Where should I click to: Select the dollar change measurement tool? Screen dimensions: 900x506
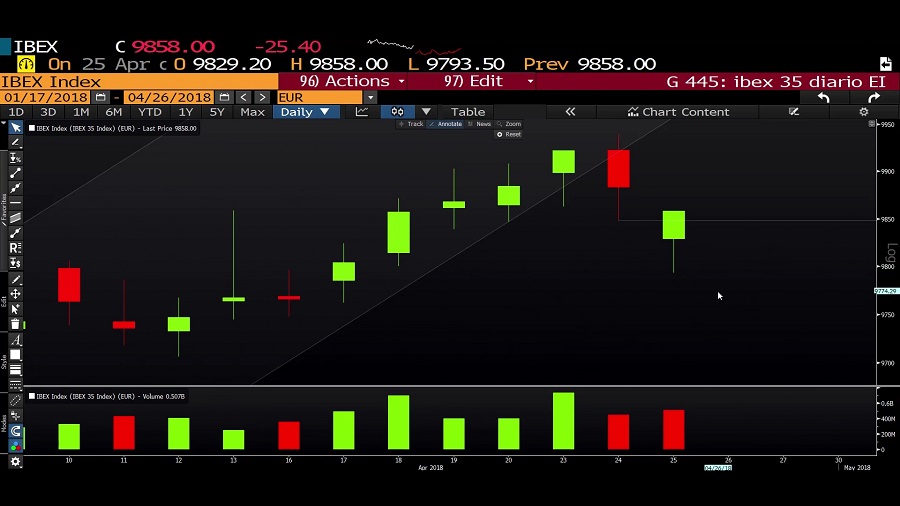click(x=15, y=263)
